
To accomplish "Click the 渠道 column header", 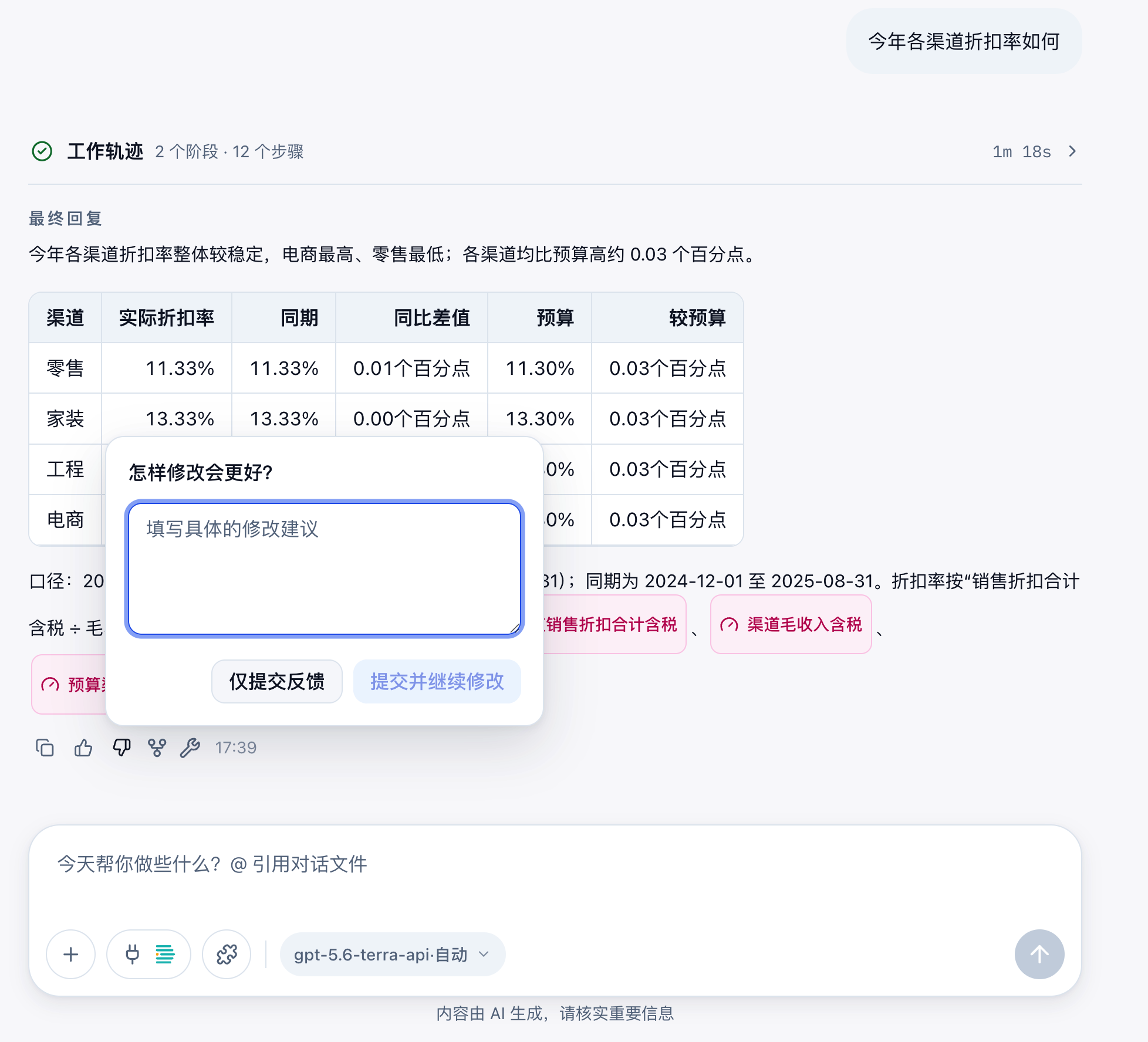I will click(65, 317).
